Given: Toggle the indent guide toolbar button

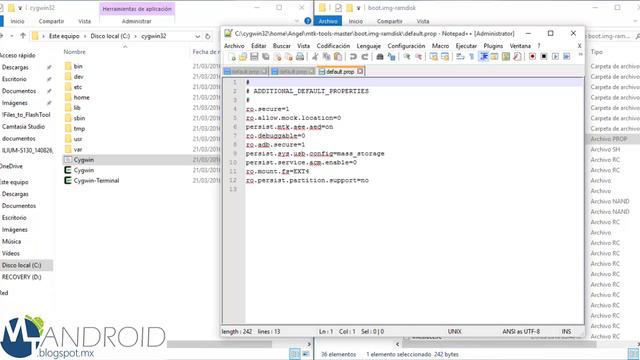Looking at the screenshot, I should click(x=483, y=57).
